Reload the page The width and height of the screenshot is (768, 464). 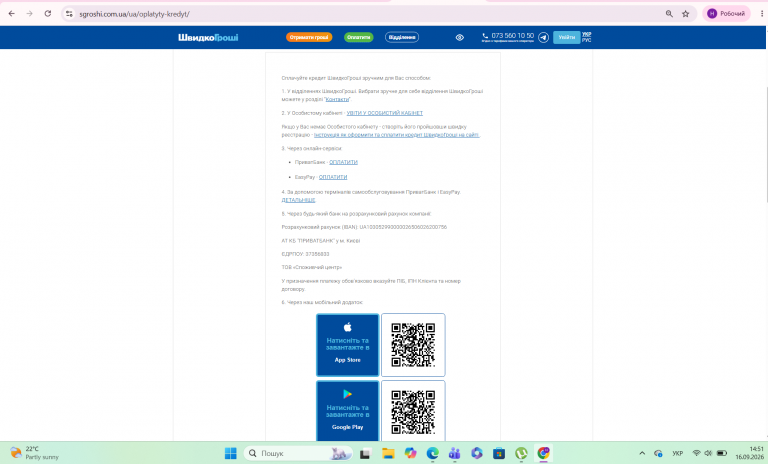[x=48, y=14]
